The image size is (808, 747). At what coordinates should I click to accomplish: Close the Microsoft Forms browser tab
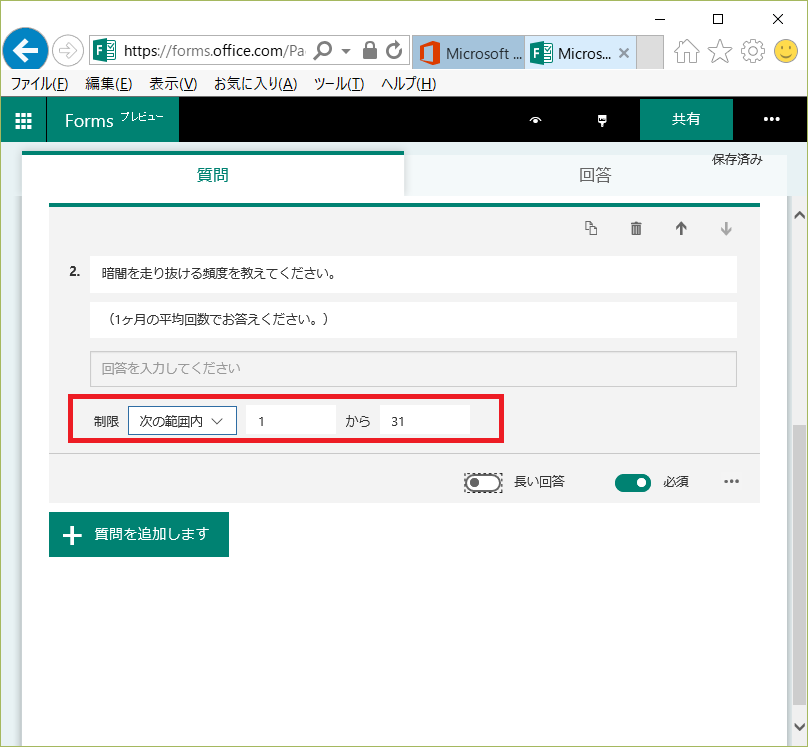[624, 53]
